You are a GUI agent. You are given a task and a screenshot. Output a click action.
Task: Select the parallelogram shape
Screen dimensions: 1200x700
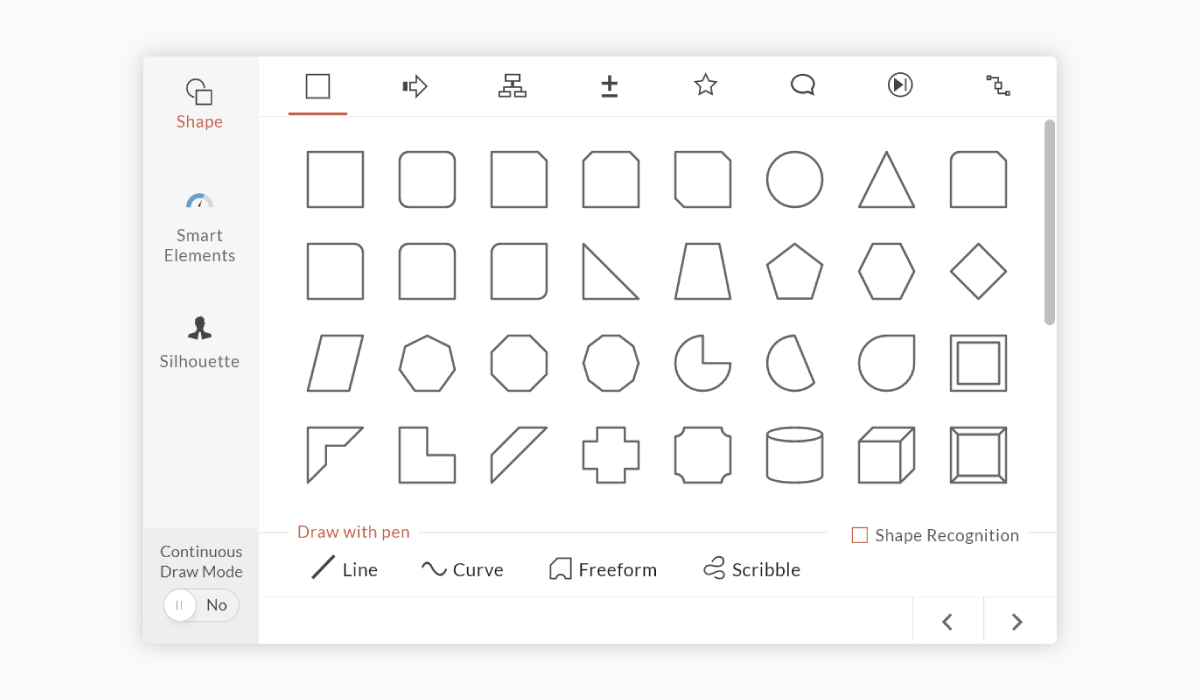click(x=335, y=363)
